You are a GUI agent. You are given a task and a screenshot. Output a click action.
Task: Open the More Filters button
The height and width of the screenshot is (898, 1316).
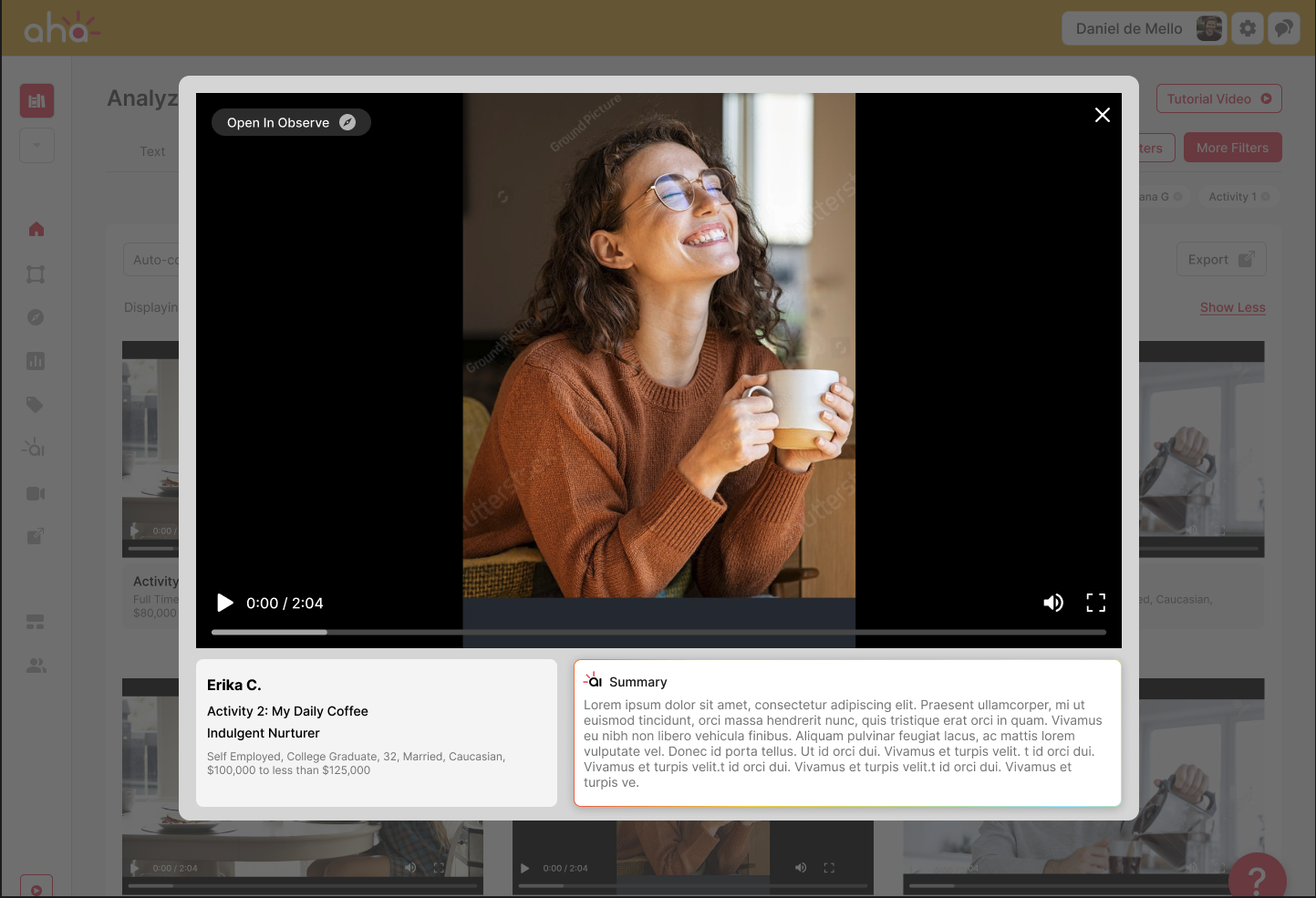1233,148
